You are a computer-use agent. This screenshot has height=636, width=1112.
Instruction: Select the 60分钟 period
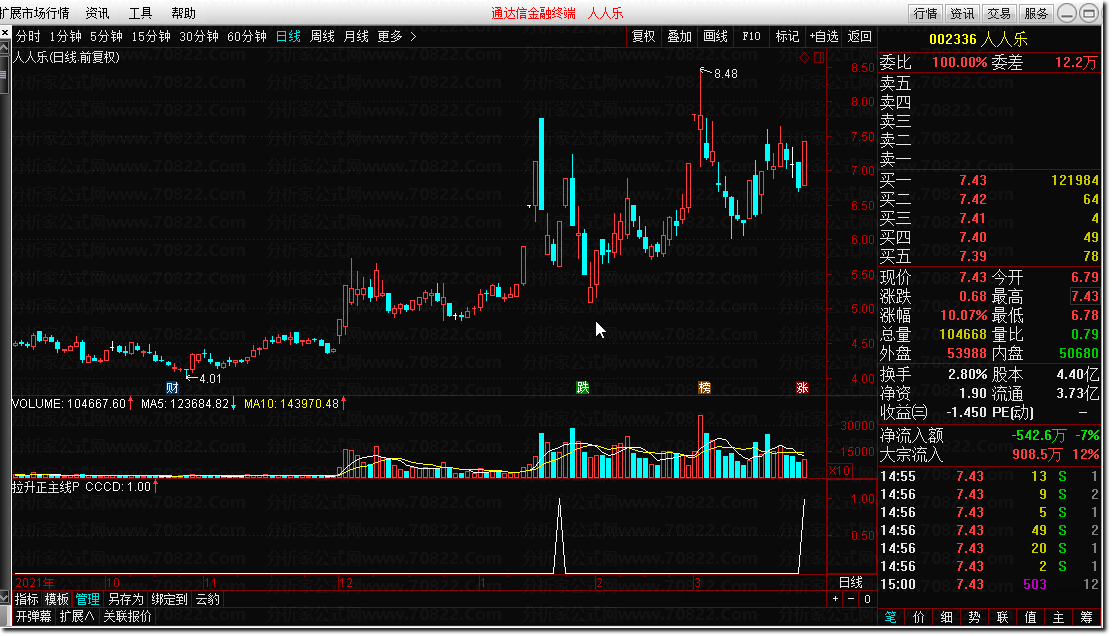coord(247,36)
